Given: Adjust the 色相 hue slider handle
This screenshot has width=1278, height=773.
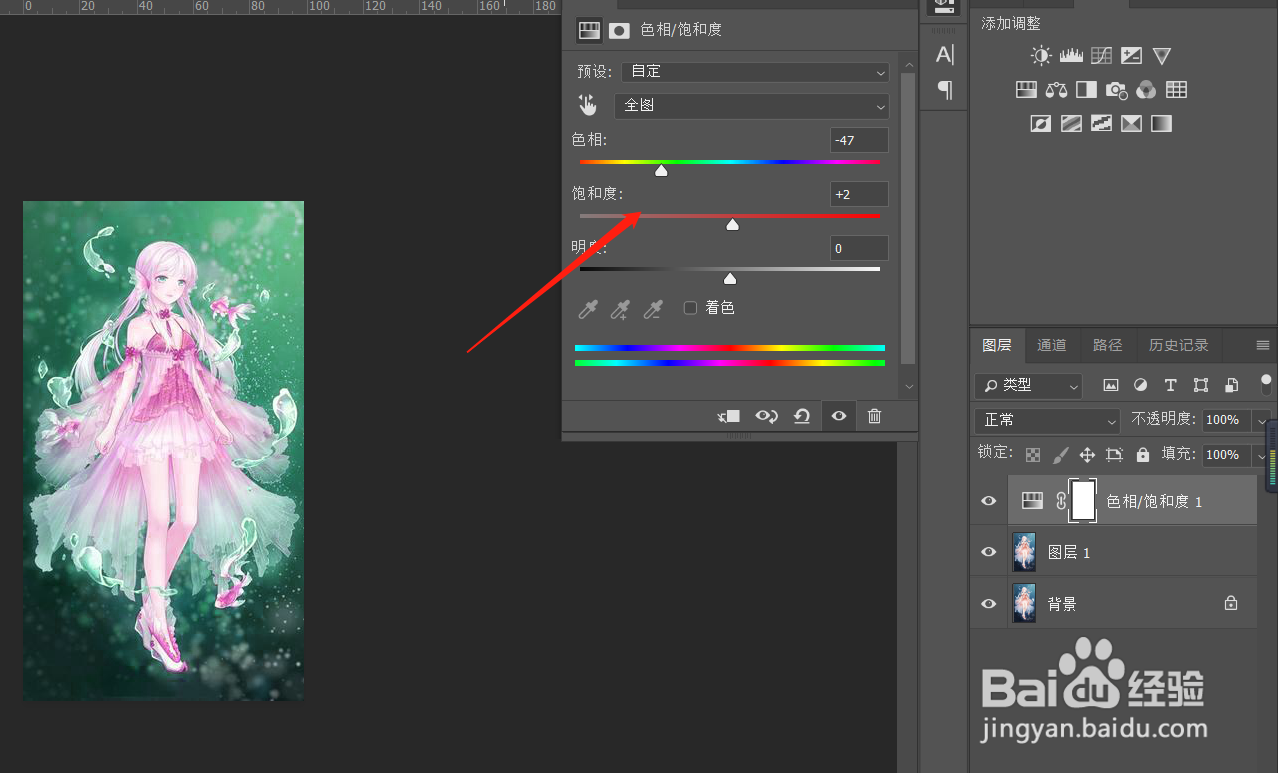Looking at the screenshot, I should [661, 171].
